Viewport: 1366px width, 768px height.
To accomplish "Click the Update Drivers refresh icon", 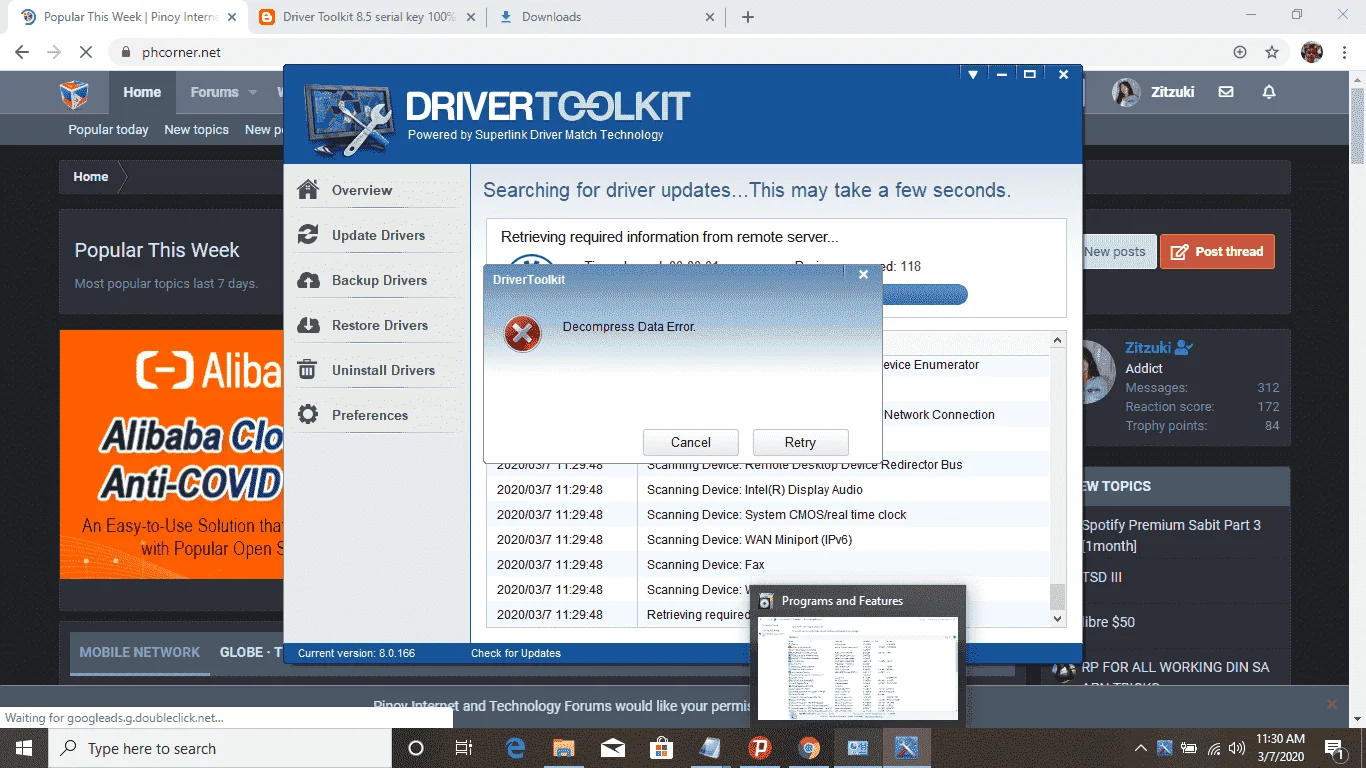I will [x=308, y=235].
